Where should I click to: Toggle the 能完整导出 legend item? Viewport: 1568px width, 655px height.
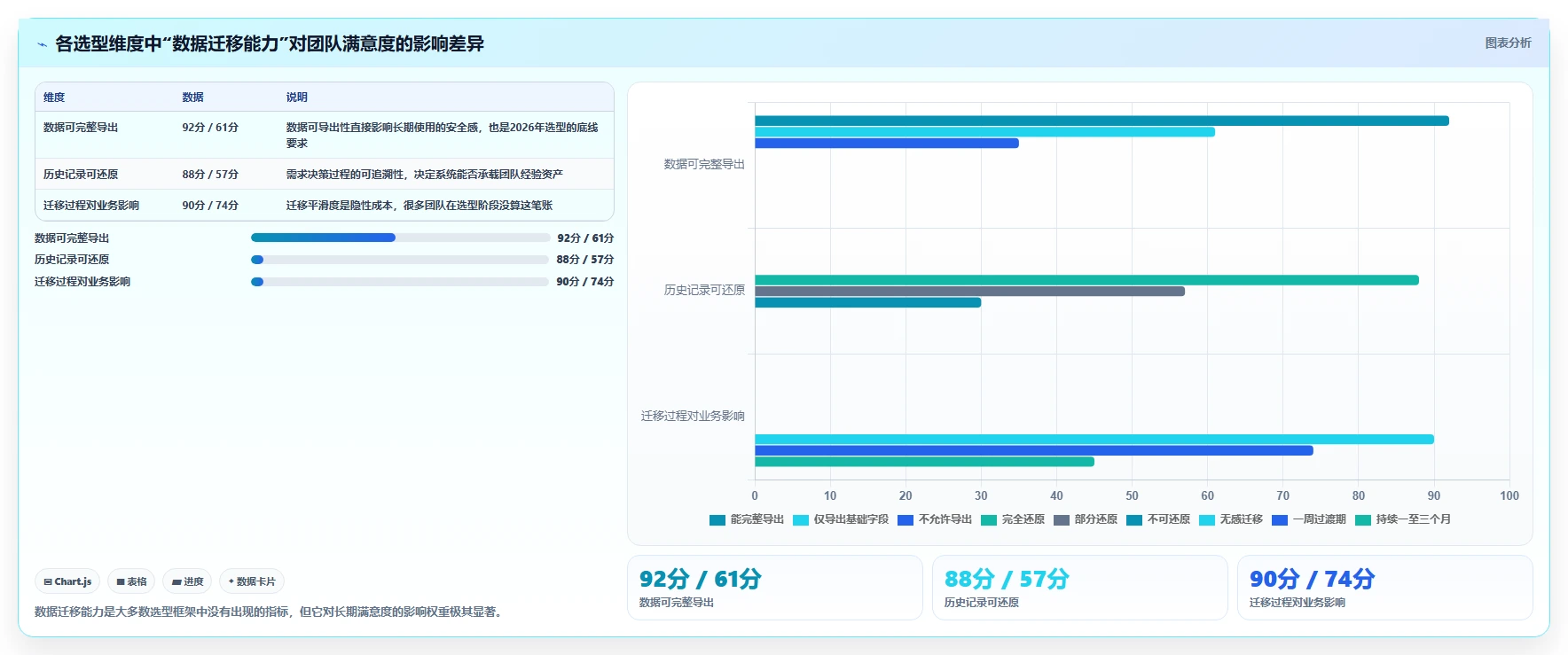(x=747, y=519)
